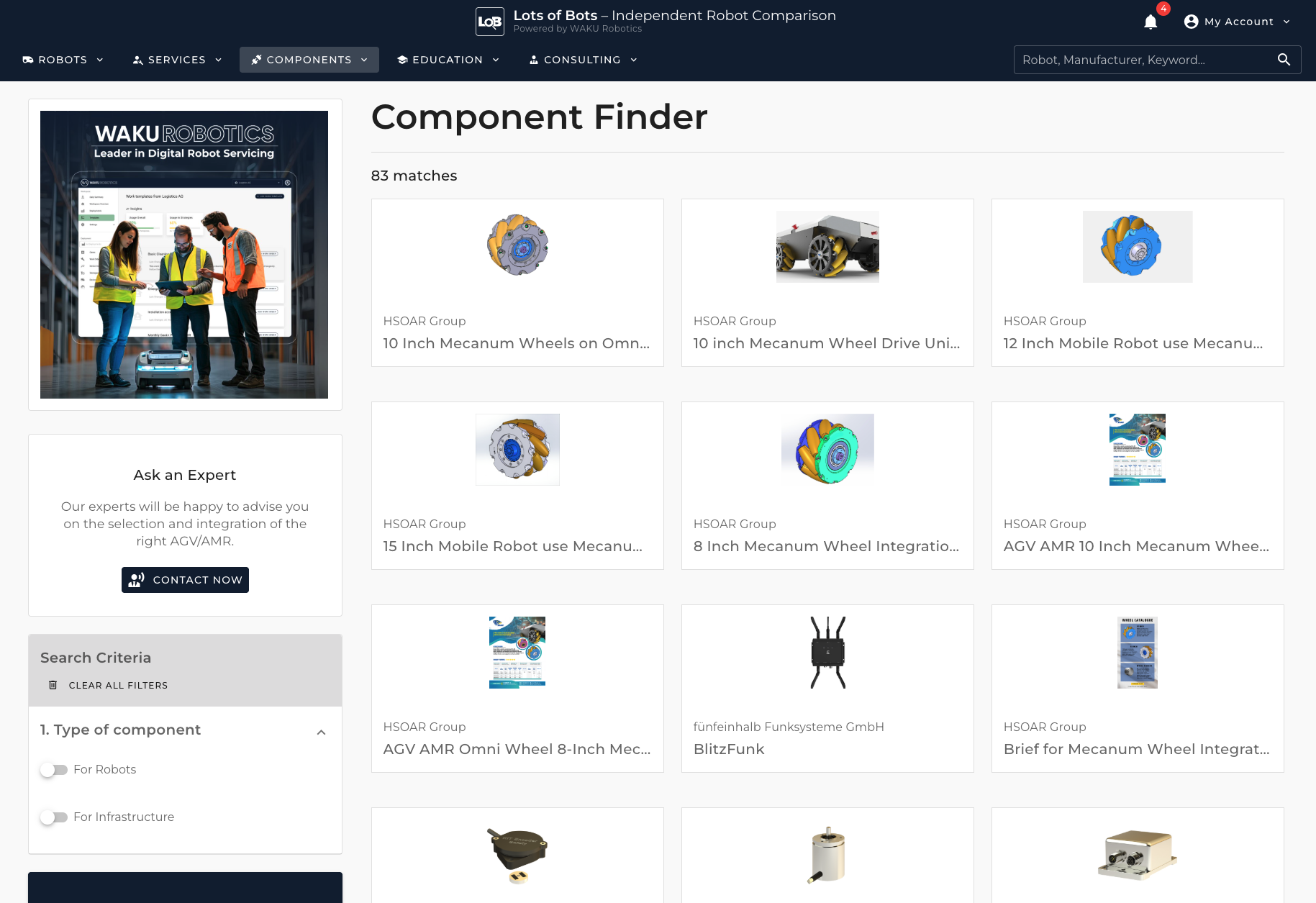The width and height of the screenshot is (1316, 903).
Task: Click the Education graduation cap icon
Action: [402, 60]
